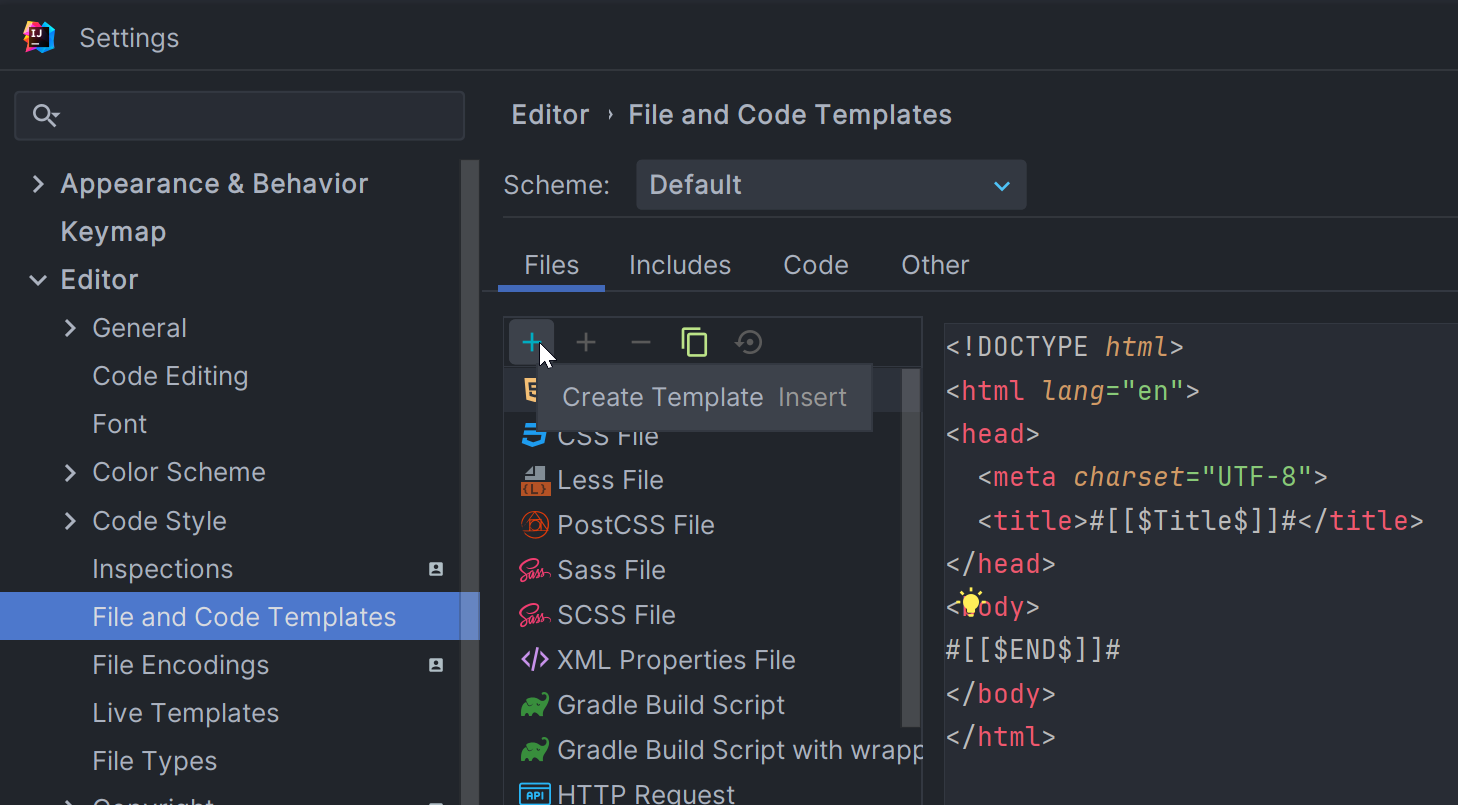Image resolution: width=1458 pixels, height=805 pixels.
Task: Select the PostCSS File template
Action: coord(635,525)
